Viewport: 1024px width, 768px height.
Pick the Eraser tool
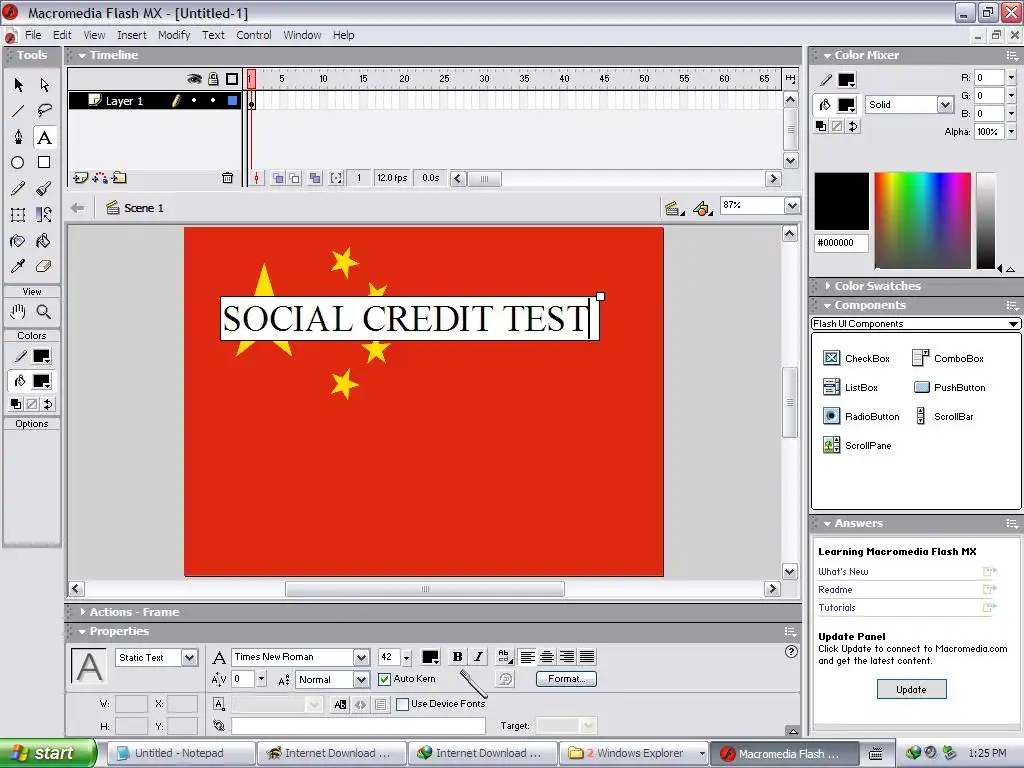(x=44, y=266)
